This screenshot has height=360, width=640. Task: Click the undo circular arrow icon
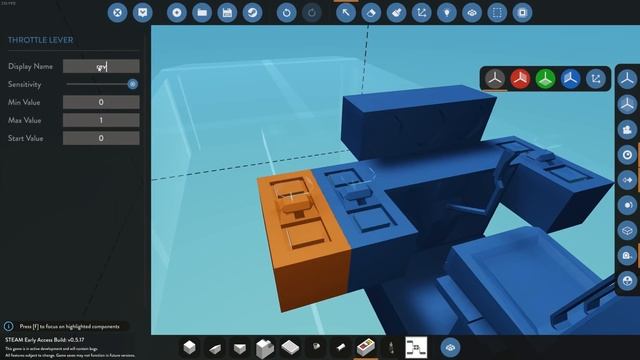(x=287, y=13)
